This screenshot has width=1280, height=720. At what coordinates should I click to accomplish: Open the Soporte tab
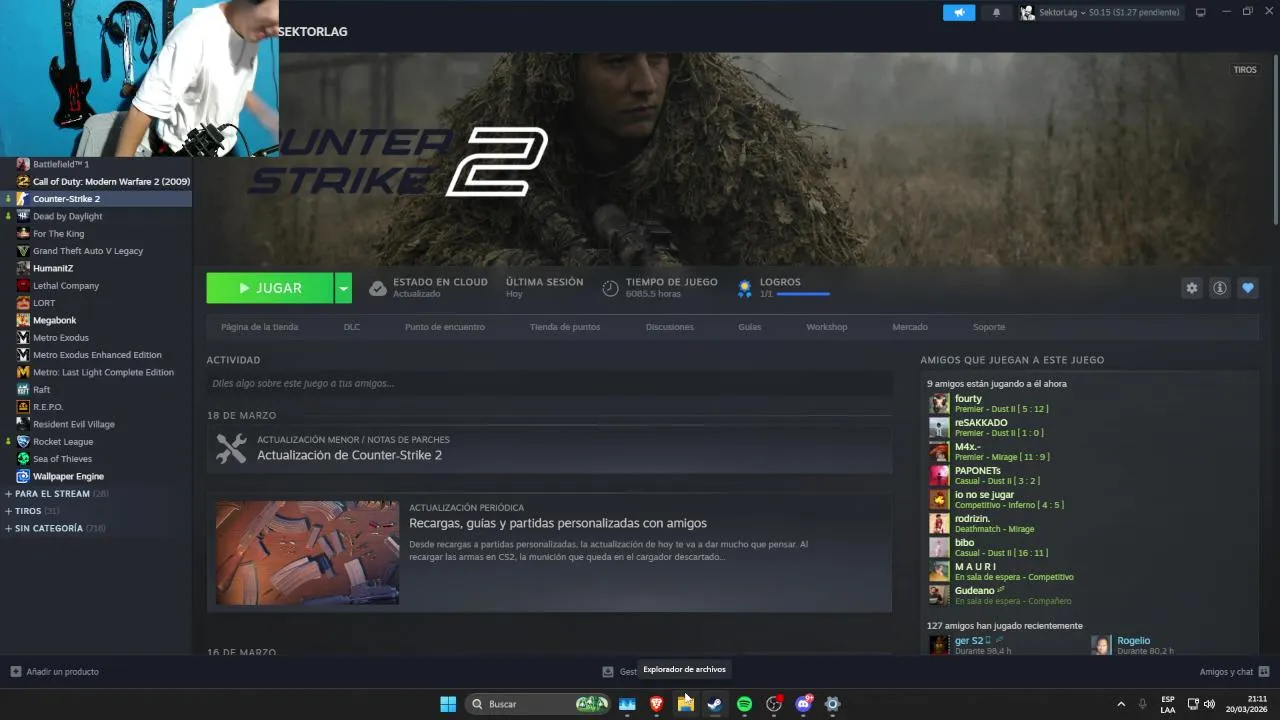(989, 327)
